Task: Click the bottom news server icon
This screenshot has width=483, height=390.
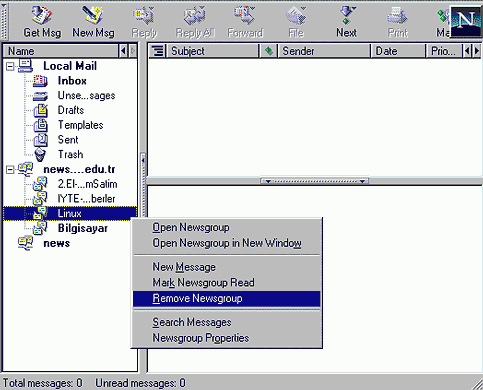Action: (25, 243)
